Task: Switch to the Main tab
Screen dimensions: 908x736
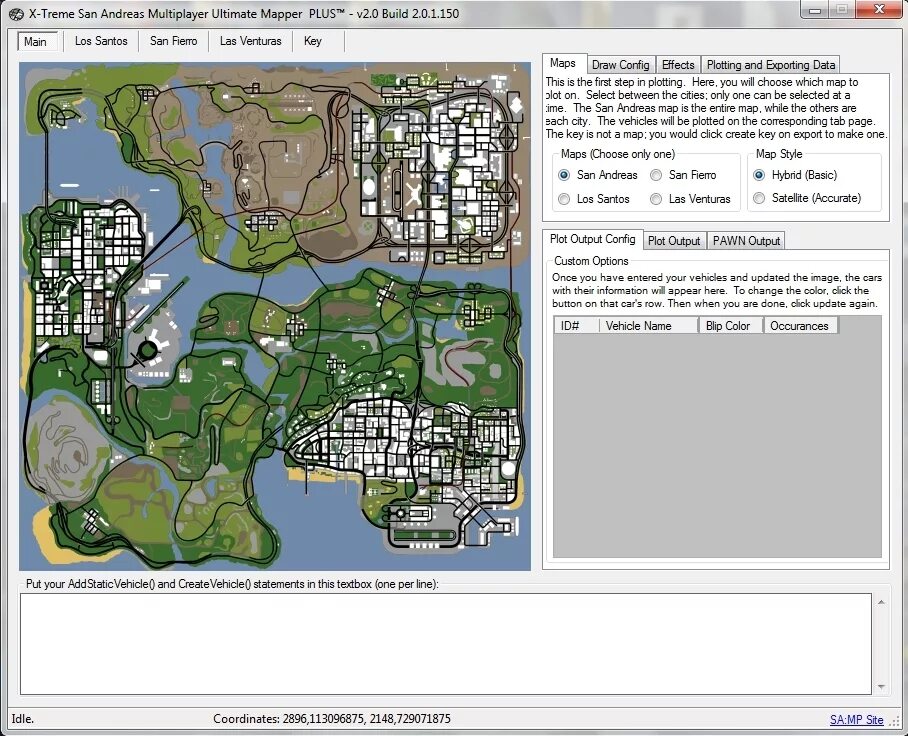Action: click(x=38, y=42)
